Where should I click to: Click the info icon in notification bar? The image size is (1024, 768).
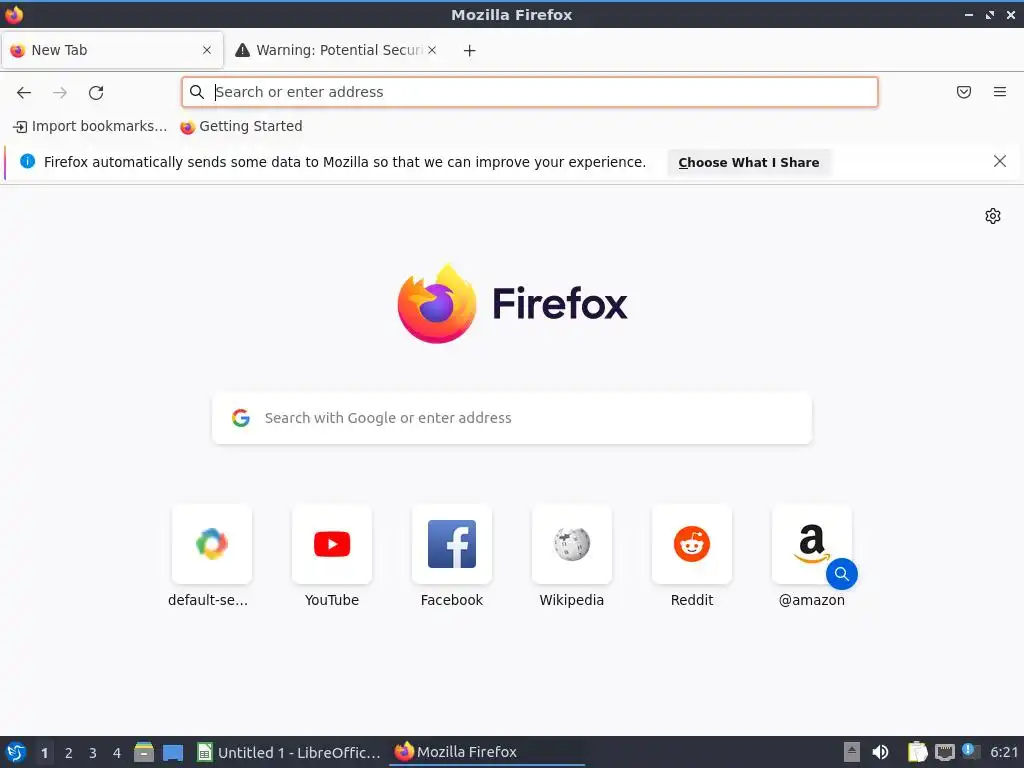point(27,161)
